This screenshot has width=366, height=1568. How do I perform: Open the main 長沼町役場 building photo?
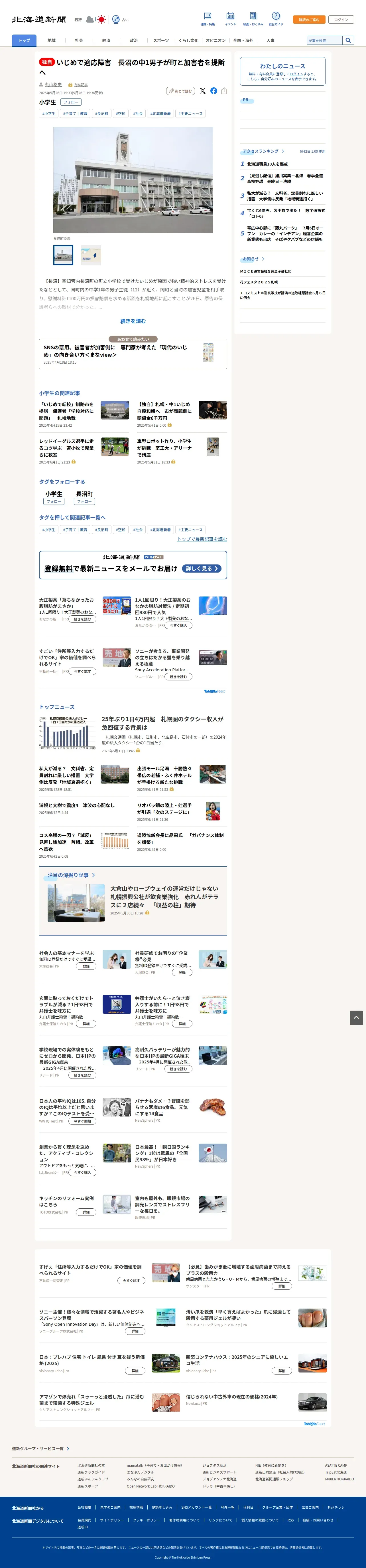133,180
